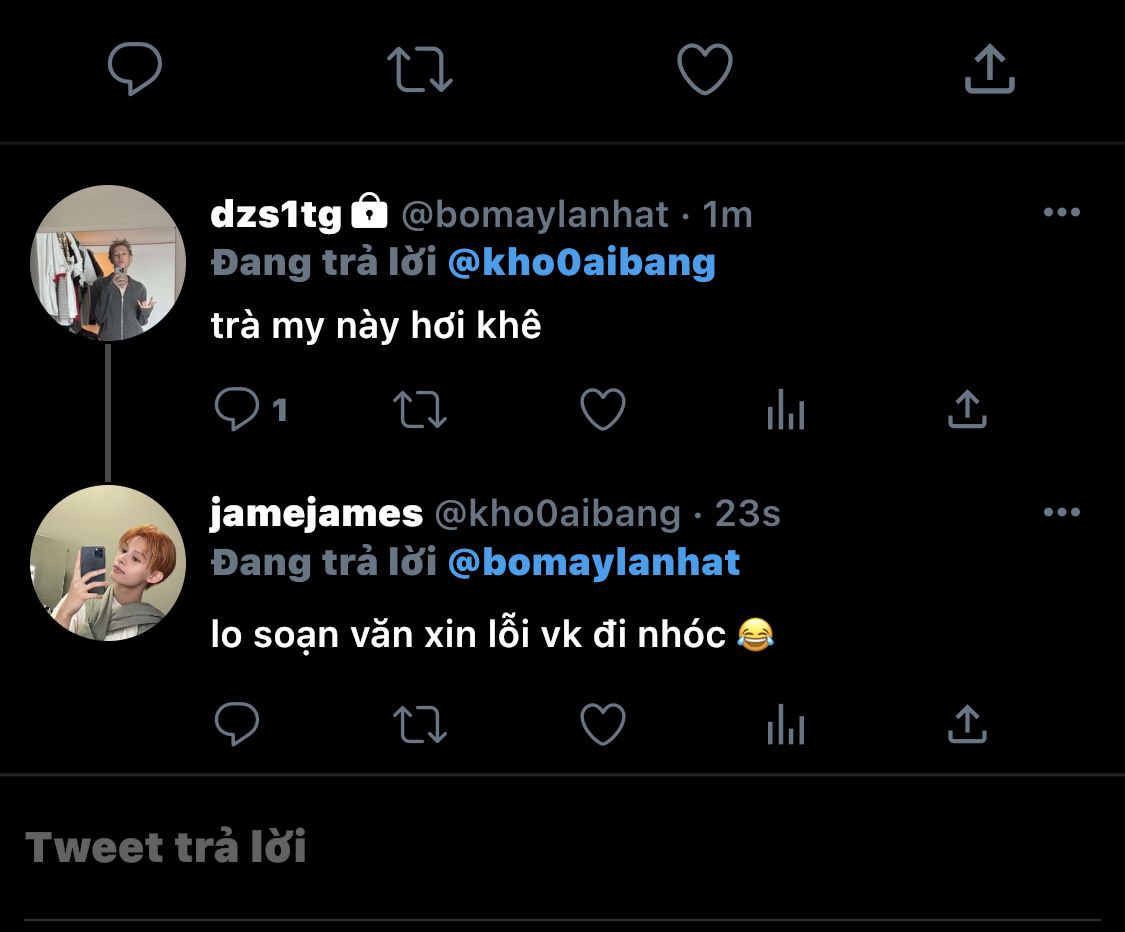1125x932 pixels.
Task: Open reply thread on dzs1tg's tweet
Action: 238,410
